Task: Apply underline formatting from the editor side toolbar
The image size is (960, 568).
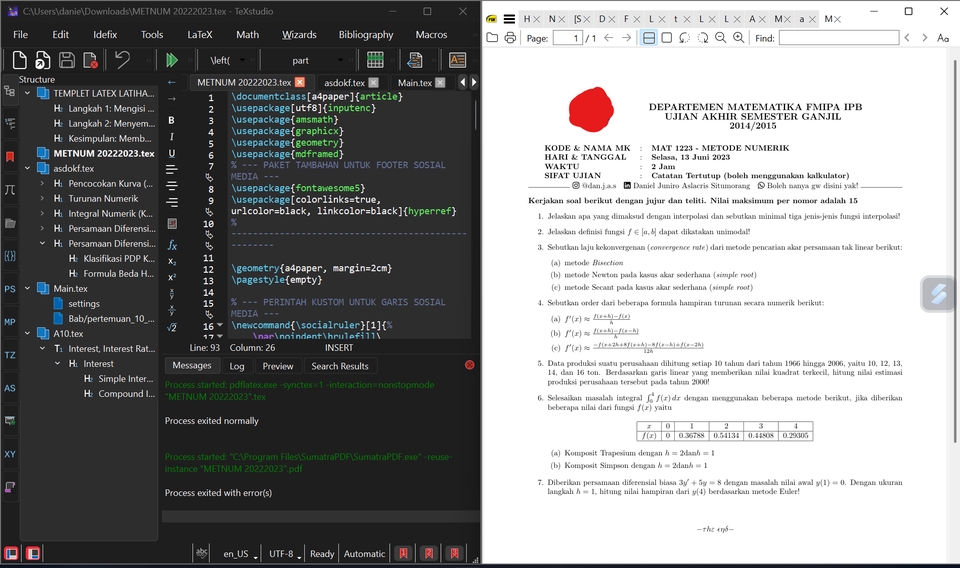Action: pyautogui.click(x=171, y=153)
